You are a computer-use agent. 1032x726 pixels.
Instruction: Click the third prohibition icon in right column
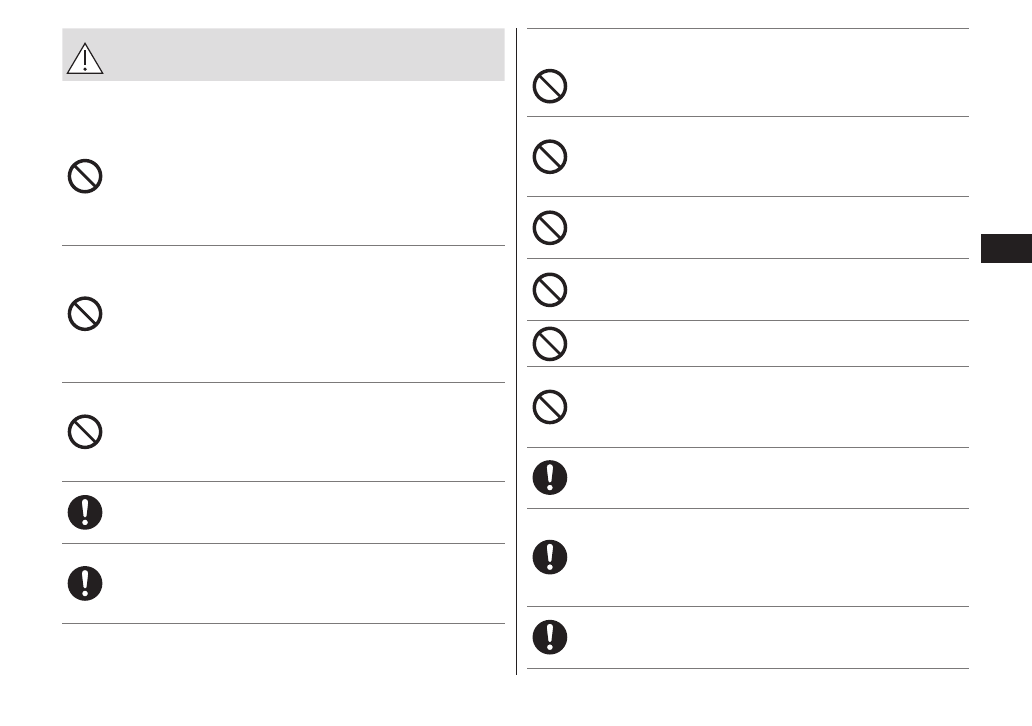550,228
